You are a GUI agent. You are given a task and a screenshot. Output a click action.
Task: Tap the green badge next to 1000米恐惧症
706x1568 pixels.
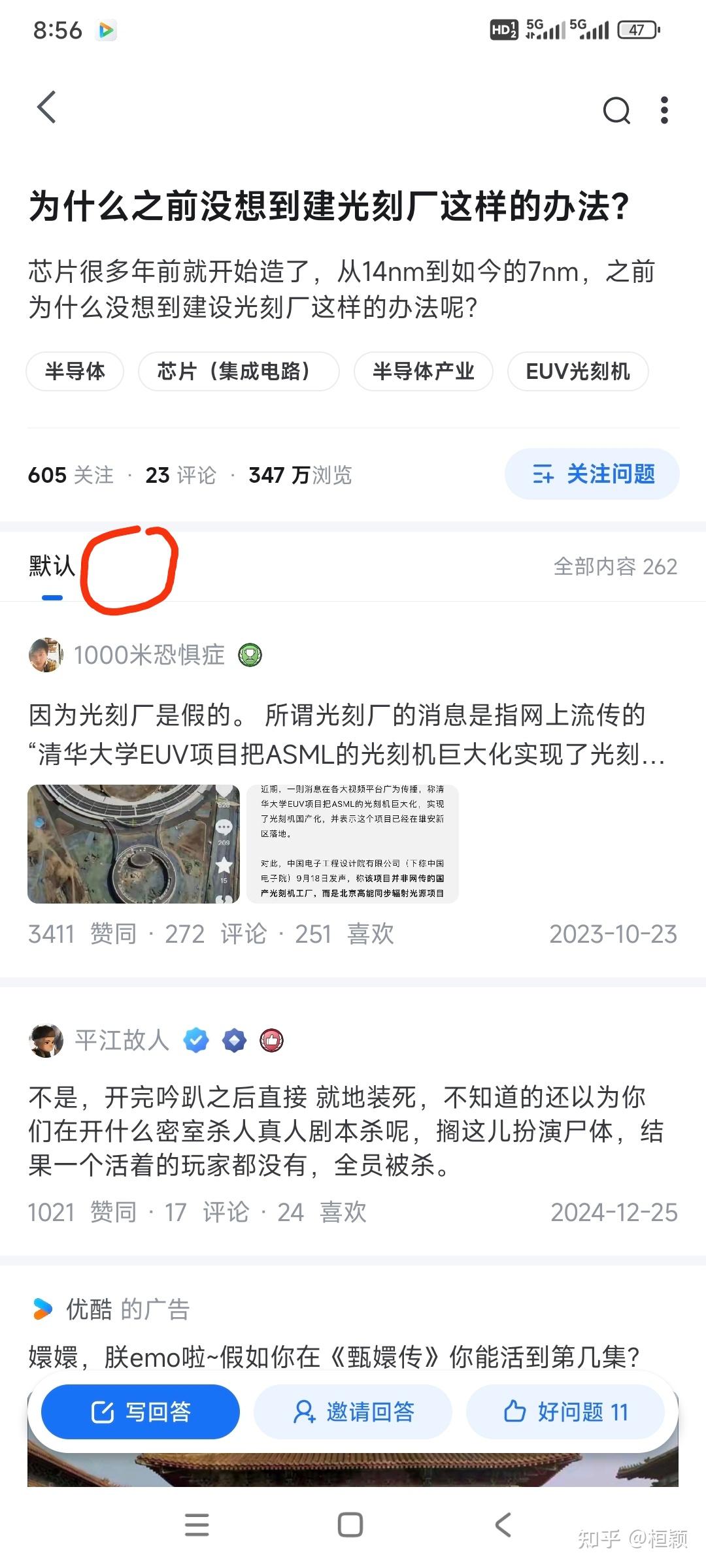250,655
